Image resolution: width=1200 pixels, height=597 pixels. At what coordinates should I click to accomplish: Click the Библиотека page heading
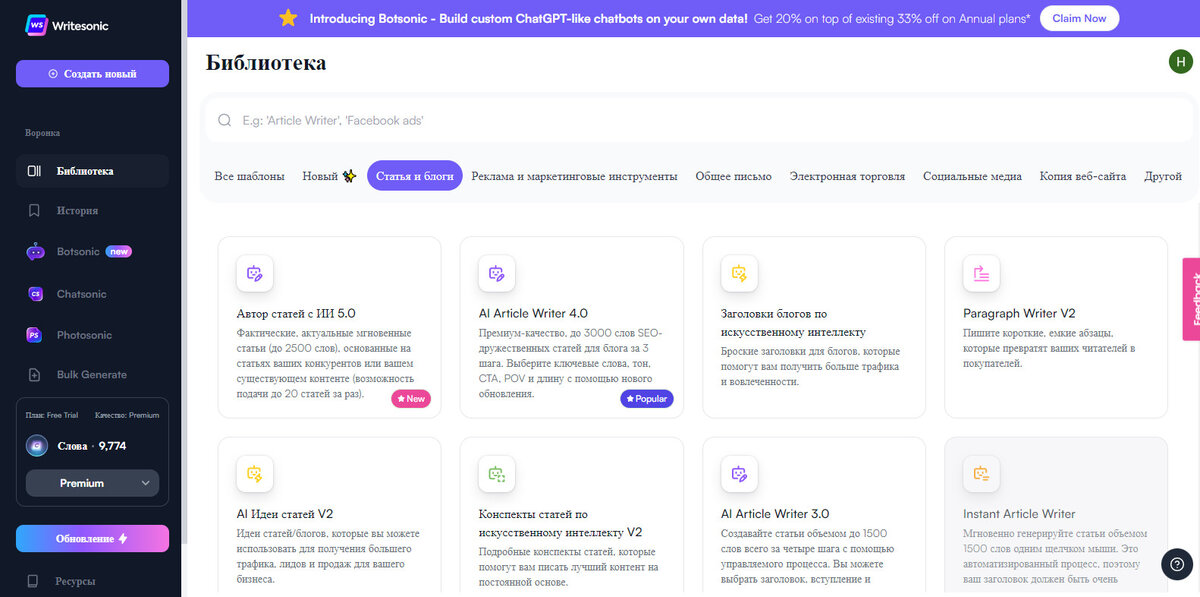coord(266,63)
